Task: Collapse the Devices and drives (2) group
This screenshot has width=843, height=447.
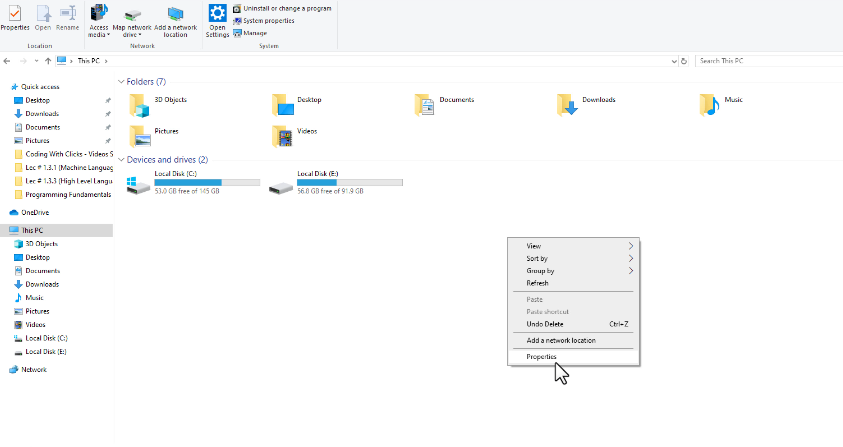Action: point(121,160)
